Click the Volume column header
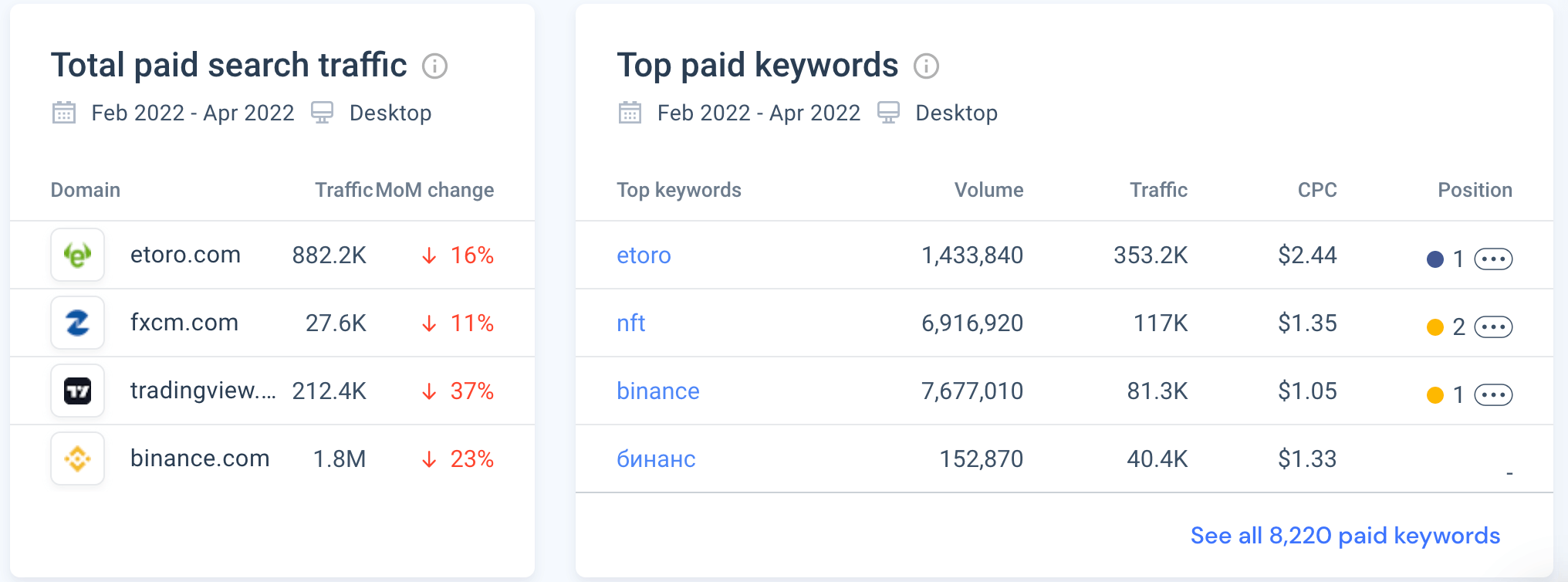 click(988, 190)
